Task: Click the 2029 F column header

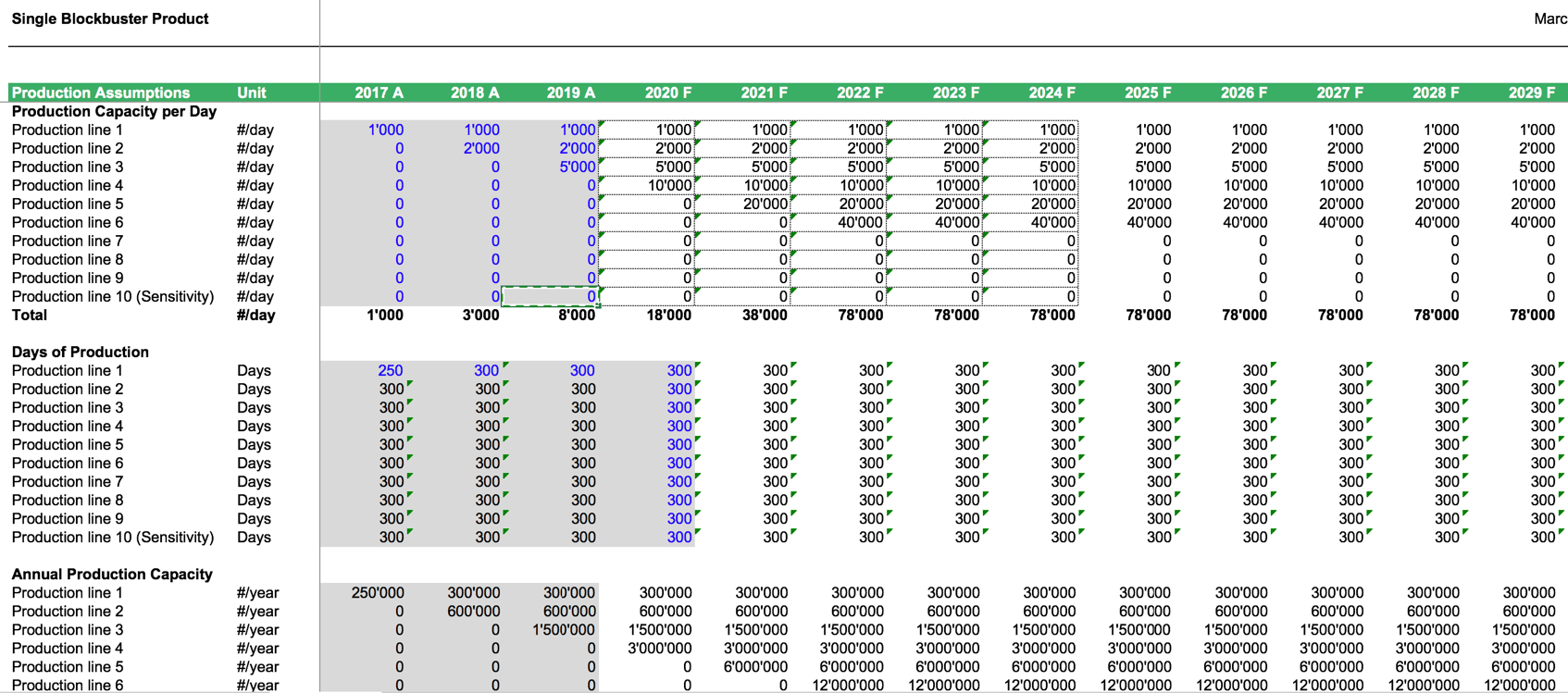Action: (x=1532, y=93)
